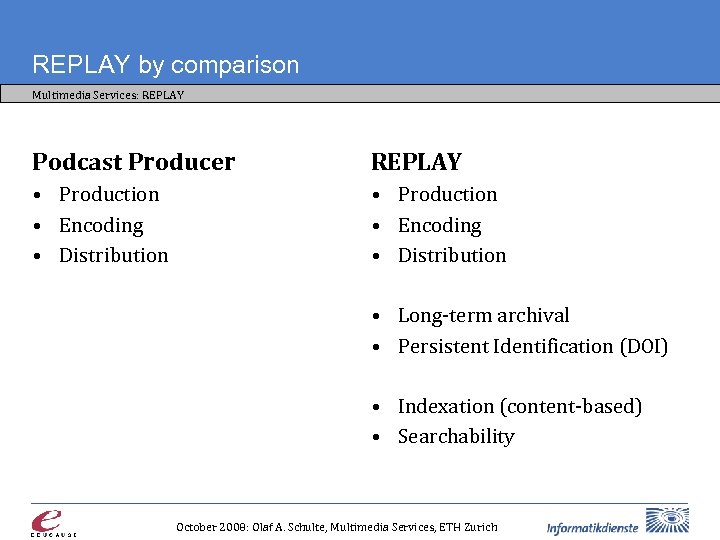Click 'Production' under Podcast Producer
Image resolution: width=720 pixels, height=540 pixels.
[x=109, y=194]
